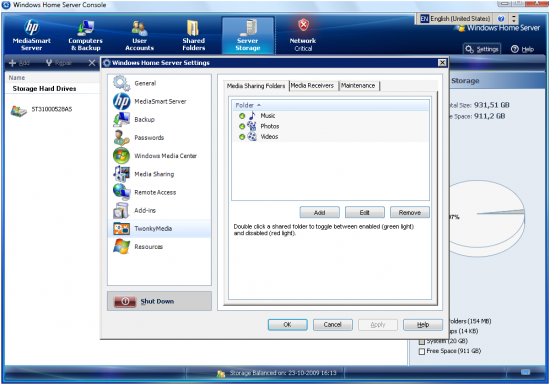Viewport: 550px width, 385px height.
Task: Click the Repair toolbar item
Action: point(59,63)
